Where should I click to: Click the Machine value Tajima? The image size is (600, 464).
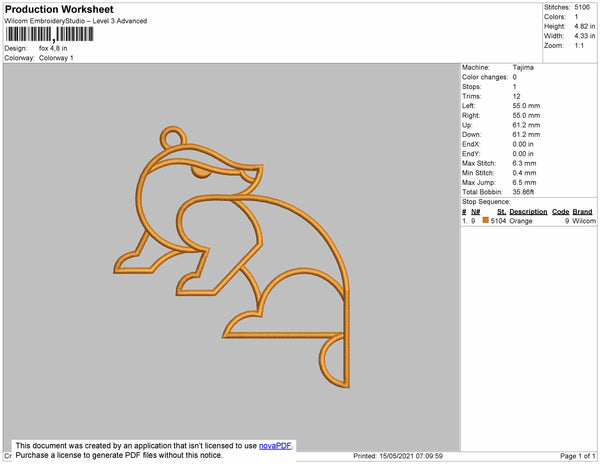[x=523, y=67]
